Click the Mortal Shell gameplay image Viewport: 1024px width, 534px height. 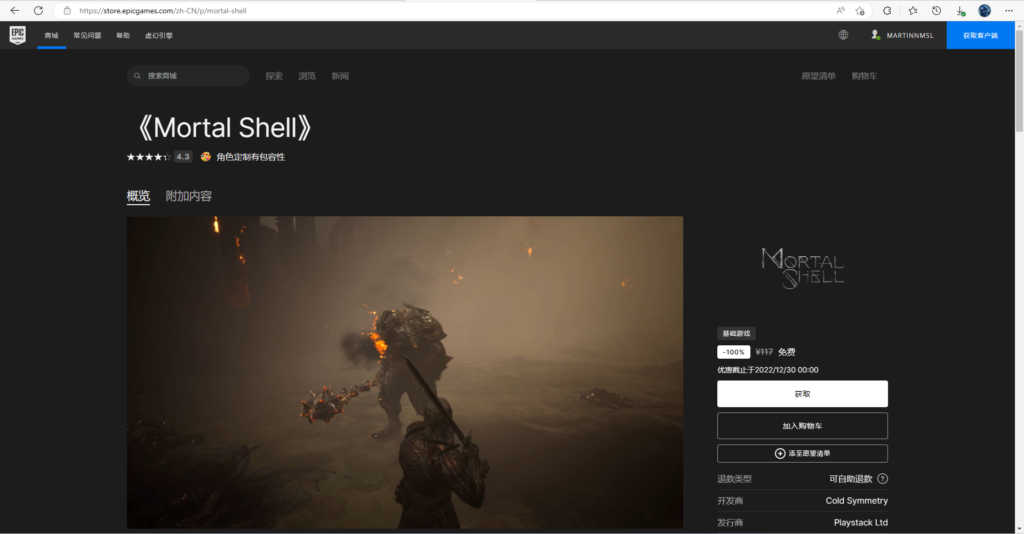pyautogui.click(x=405, y=372)
